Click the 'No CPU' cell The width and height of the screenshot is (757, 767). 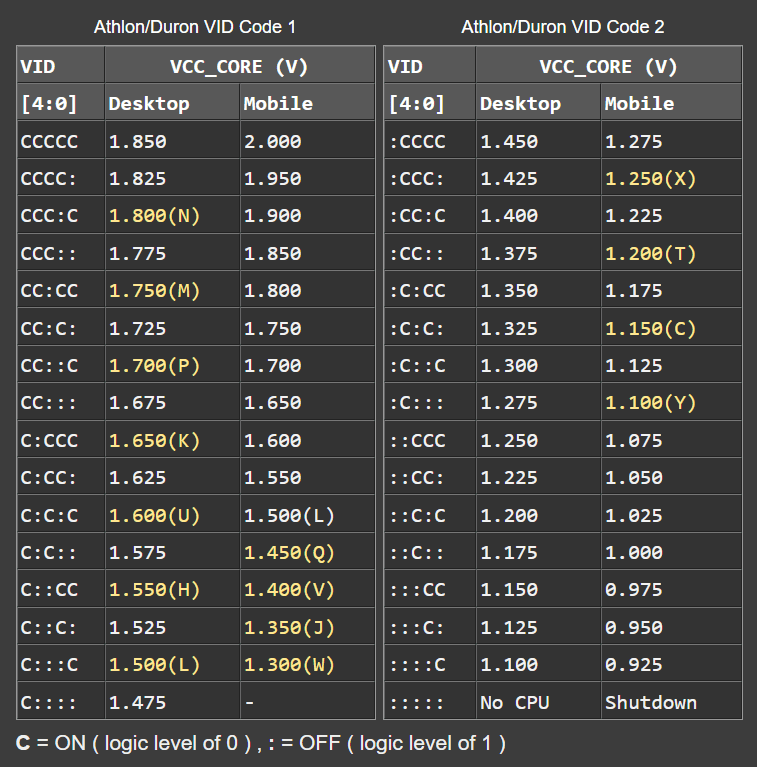(x=538, y=702)
